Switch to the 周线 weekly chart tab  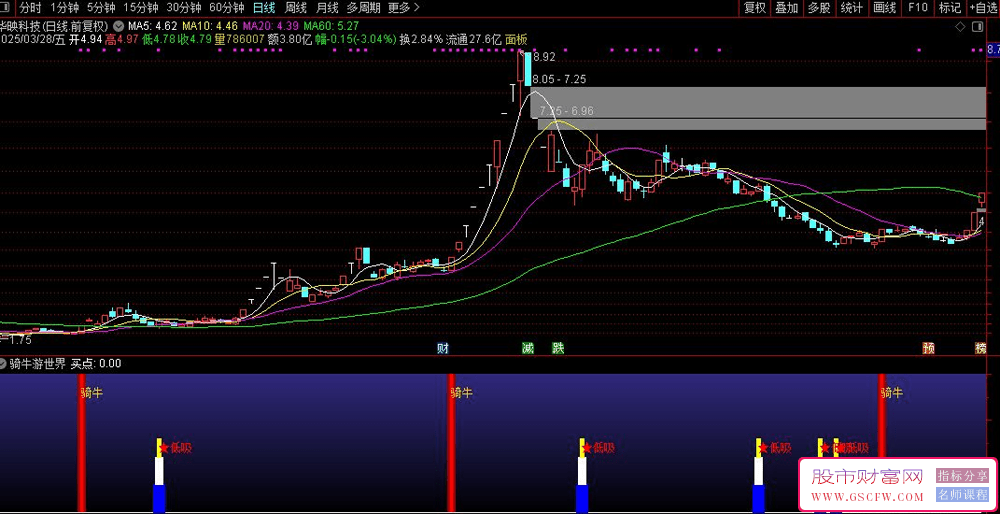click(296, 8)
